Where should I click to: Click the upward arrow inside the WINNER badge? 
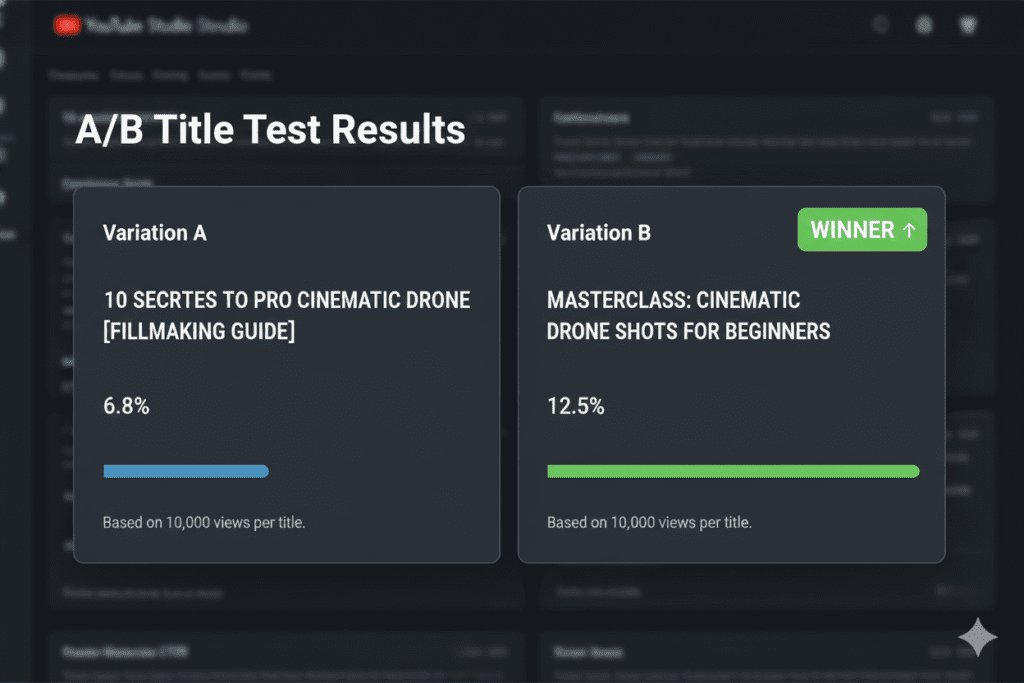tap(909, 229)
